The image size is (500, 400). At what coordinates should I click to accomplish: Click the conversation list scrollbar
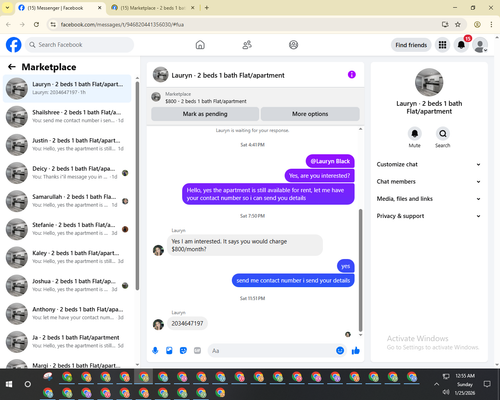coord(137,185)
